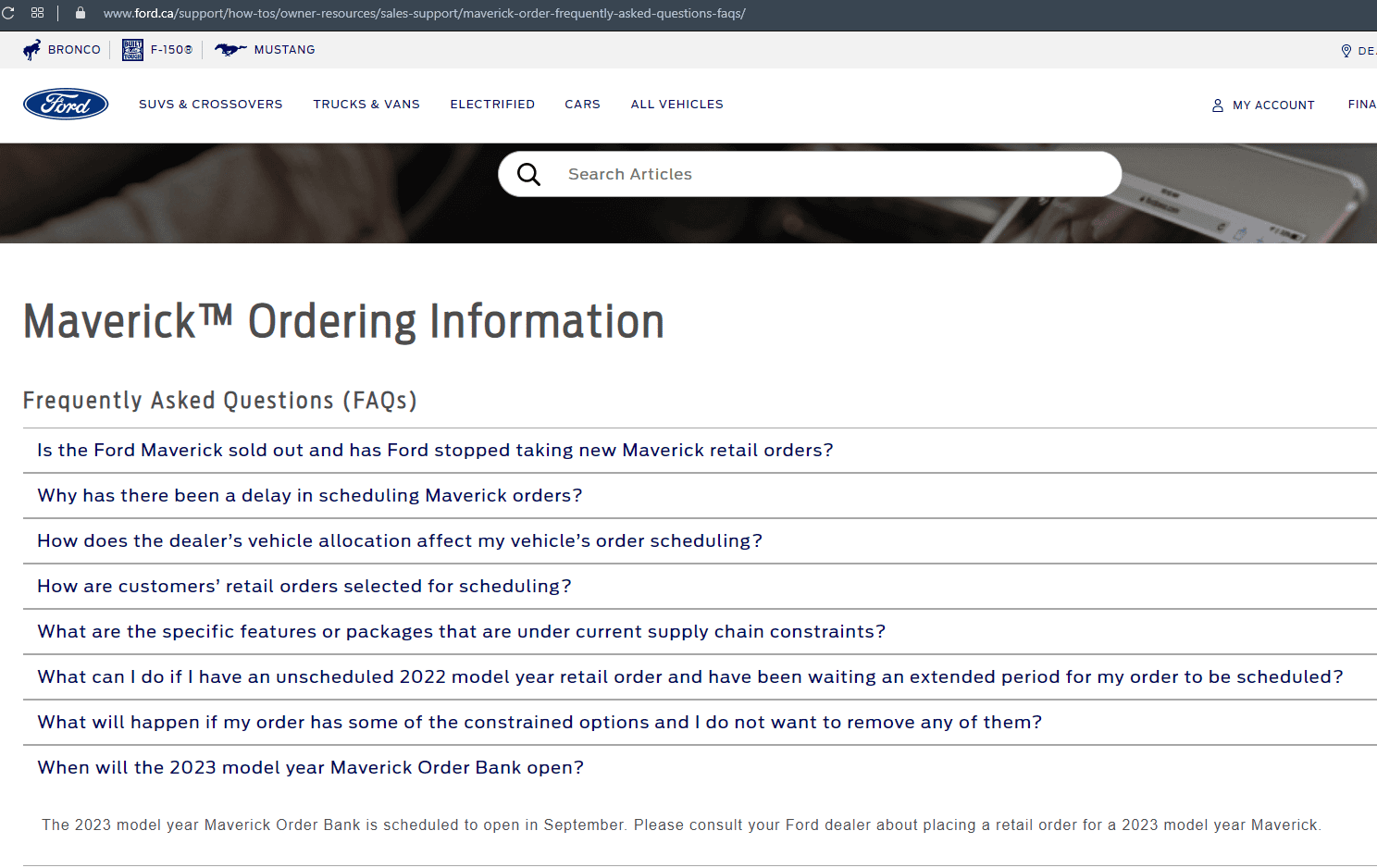The width and height of the screenshot is (1377, 868).
Task: Go to the Mustang link
Action: 284,50
